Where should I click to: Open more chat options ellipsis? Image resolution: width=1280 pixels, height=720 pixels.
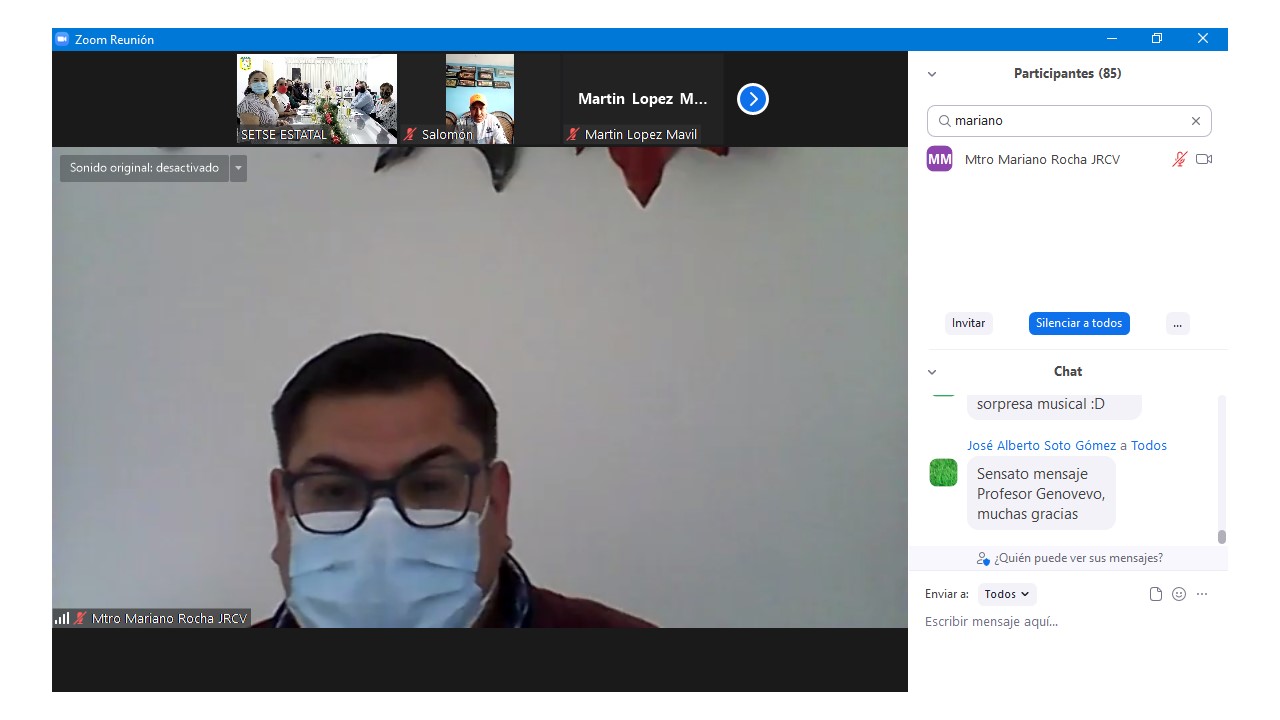1202,594
